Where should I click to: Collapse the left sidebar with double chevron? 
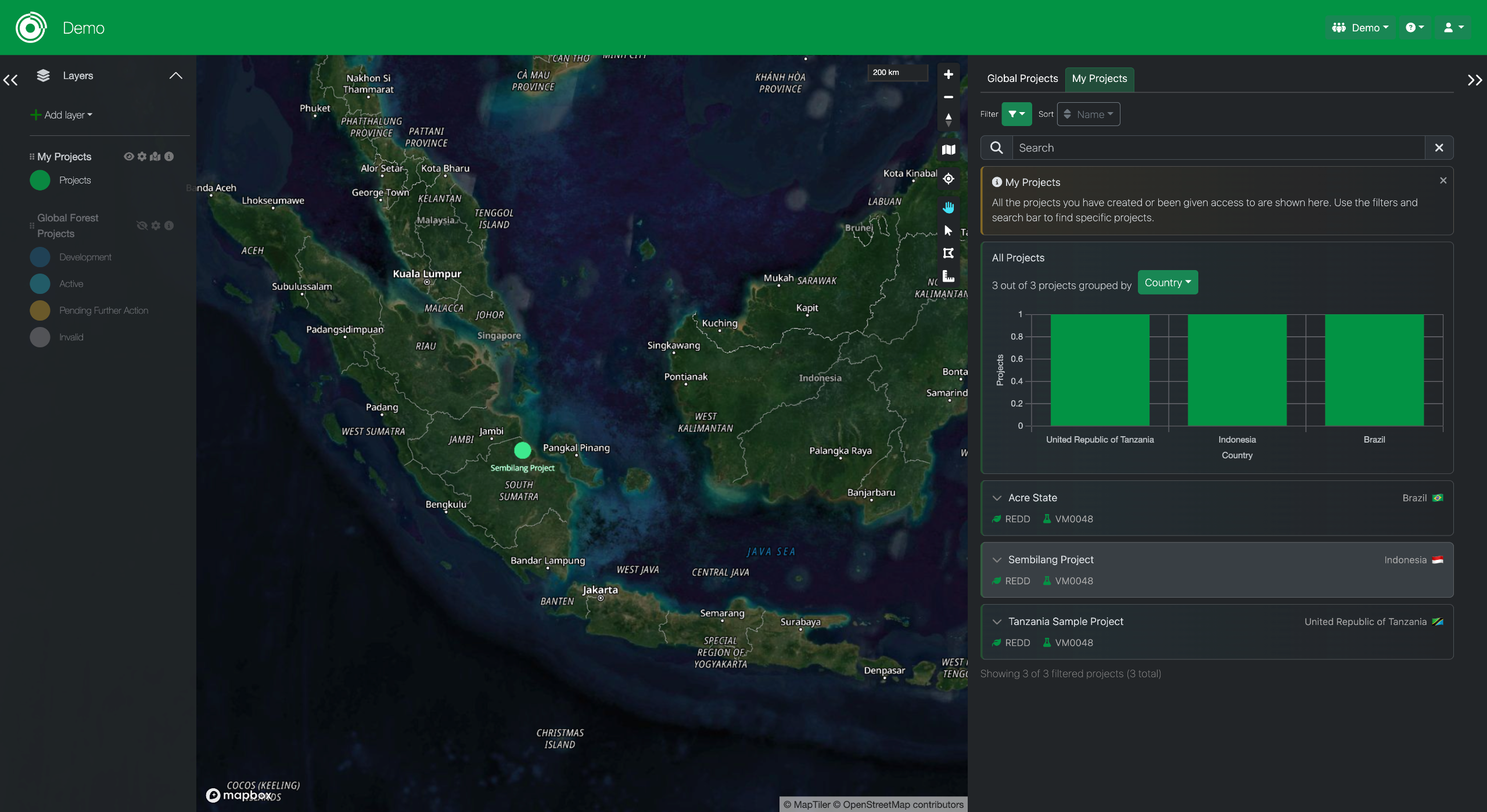coord(10,80)
